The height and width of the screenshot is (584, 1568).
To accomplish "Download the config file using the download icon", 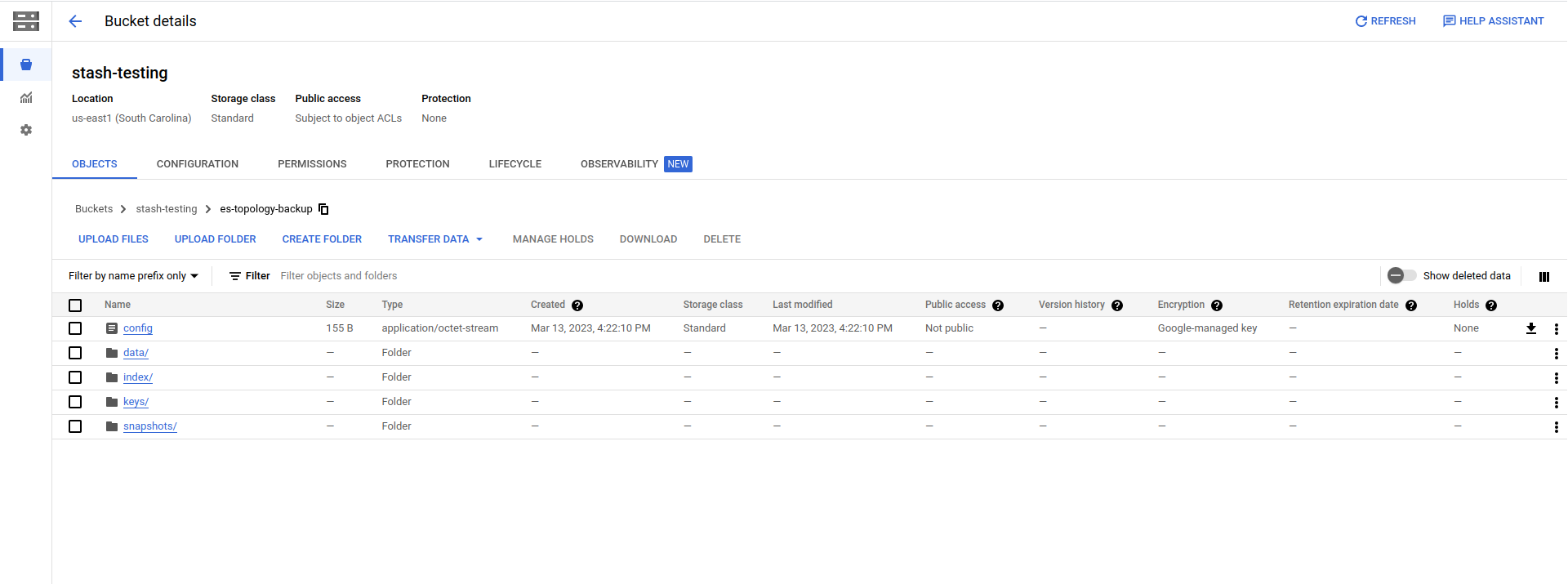I will pos(1530,328).
